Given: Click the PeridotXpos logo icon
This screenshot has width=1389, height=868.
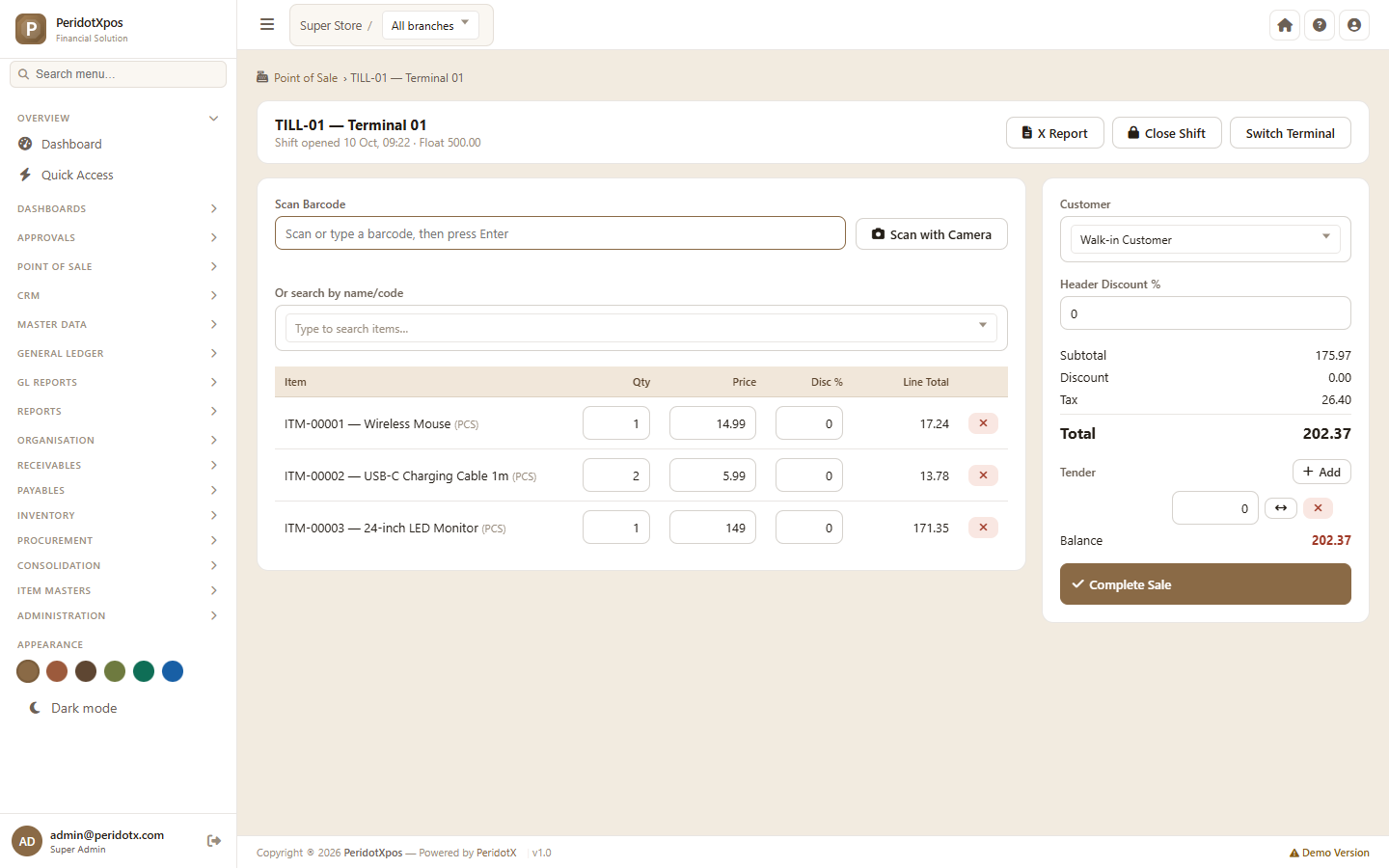Looking at the screenshot, I should [x=31, y=29].
